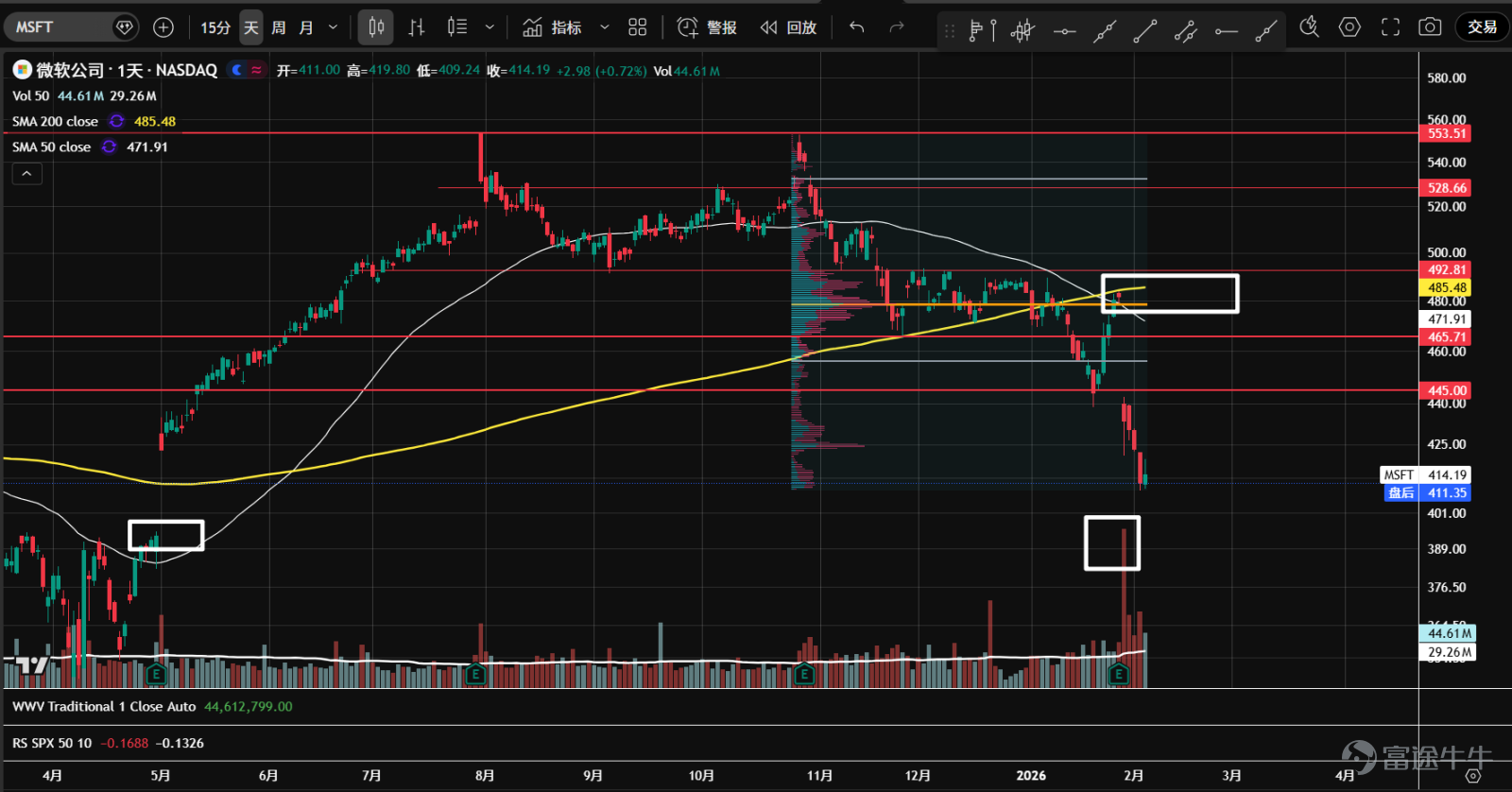Select RS SPX 50 10 indicator label
1512x792 pixels.
pos(52,743)
